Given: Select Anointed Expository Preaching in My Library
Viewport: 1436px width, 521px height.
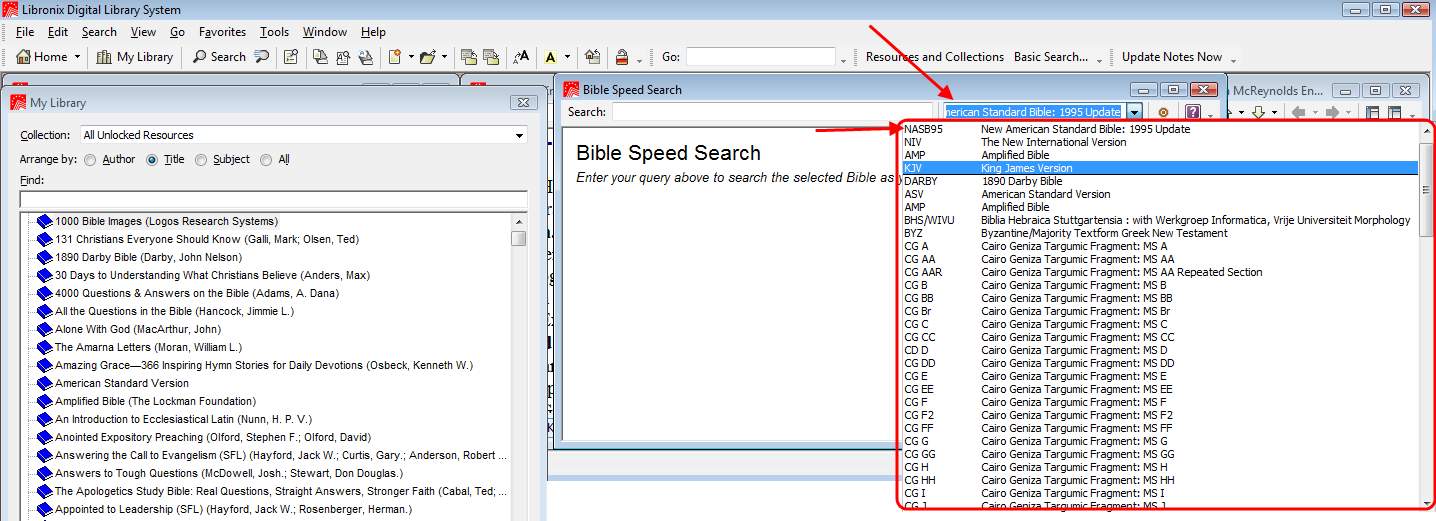Looking at the screenshot, I should 213,437.
